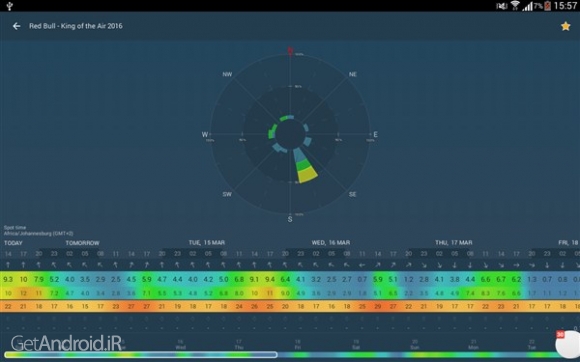Select the 6.6 wind speed cell
The width and height of the screenshot is (580, 362).
click(x=485, y=279)
